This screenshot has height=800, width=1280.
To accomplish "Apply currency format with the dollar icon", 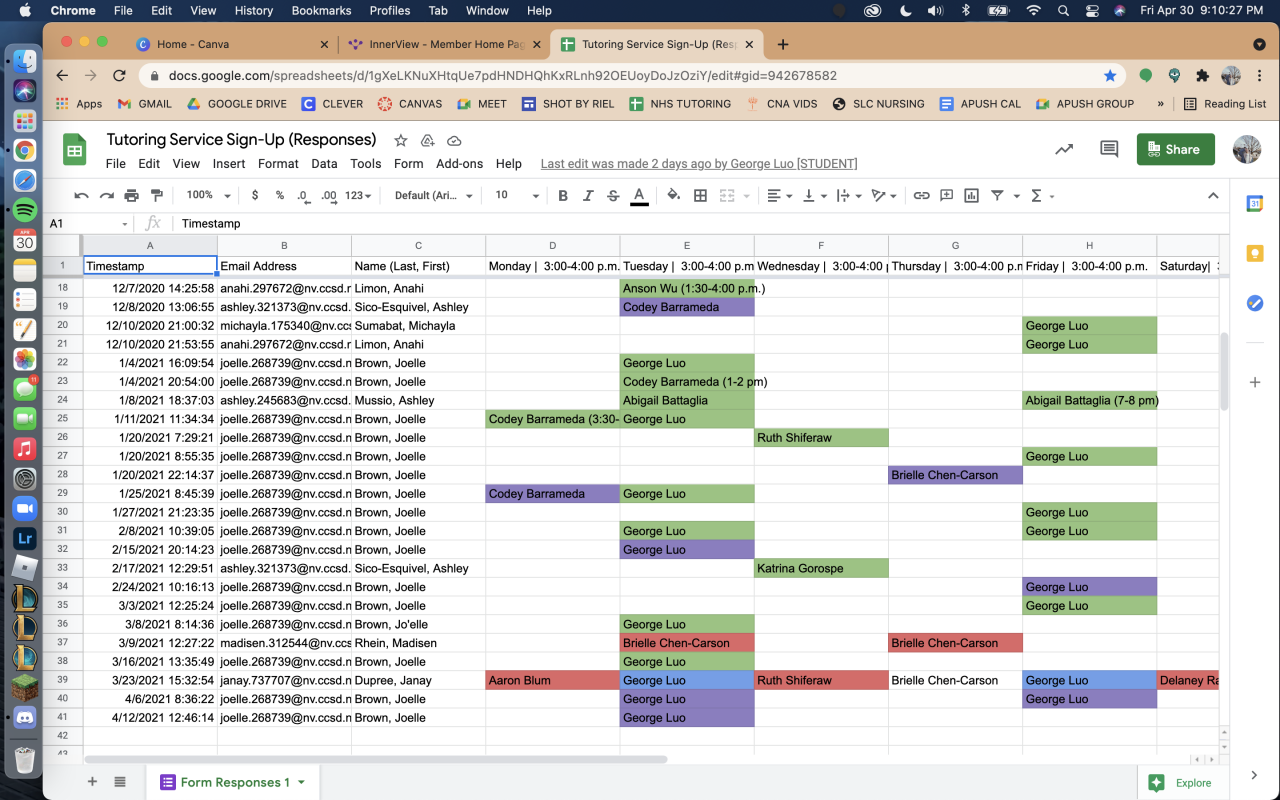I will (x=255, y=195).
